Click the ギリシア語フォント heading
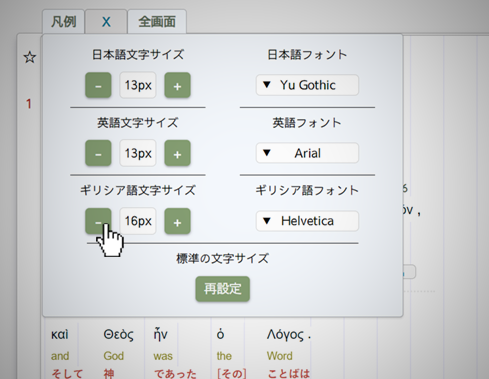Image resolution: width=489 pixels, height=379 pixels. pos(307,190)
